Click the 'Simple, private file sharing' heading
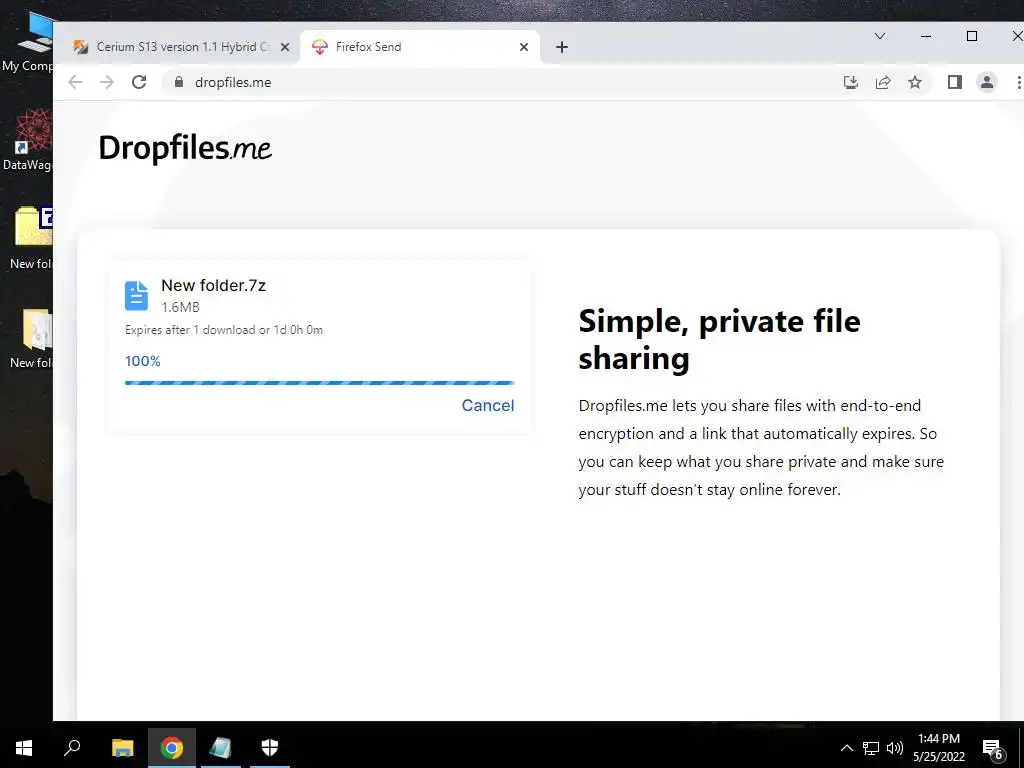 tap(719, 339)
